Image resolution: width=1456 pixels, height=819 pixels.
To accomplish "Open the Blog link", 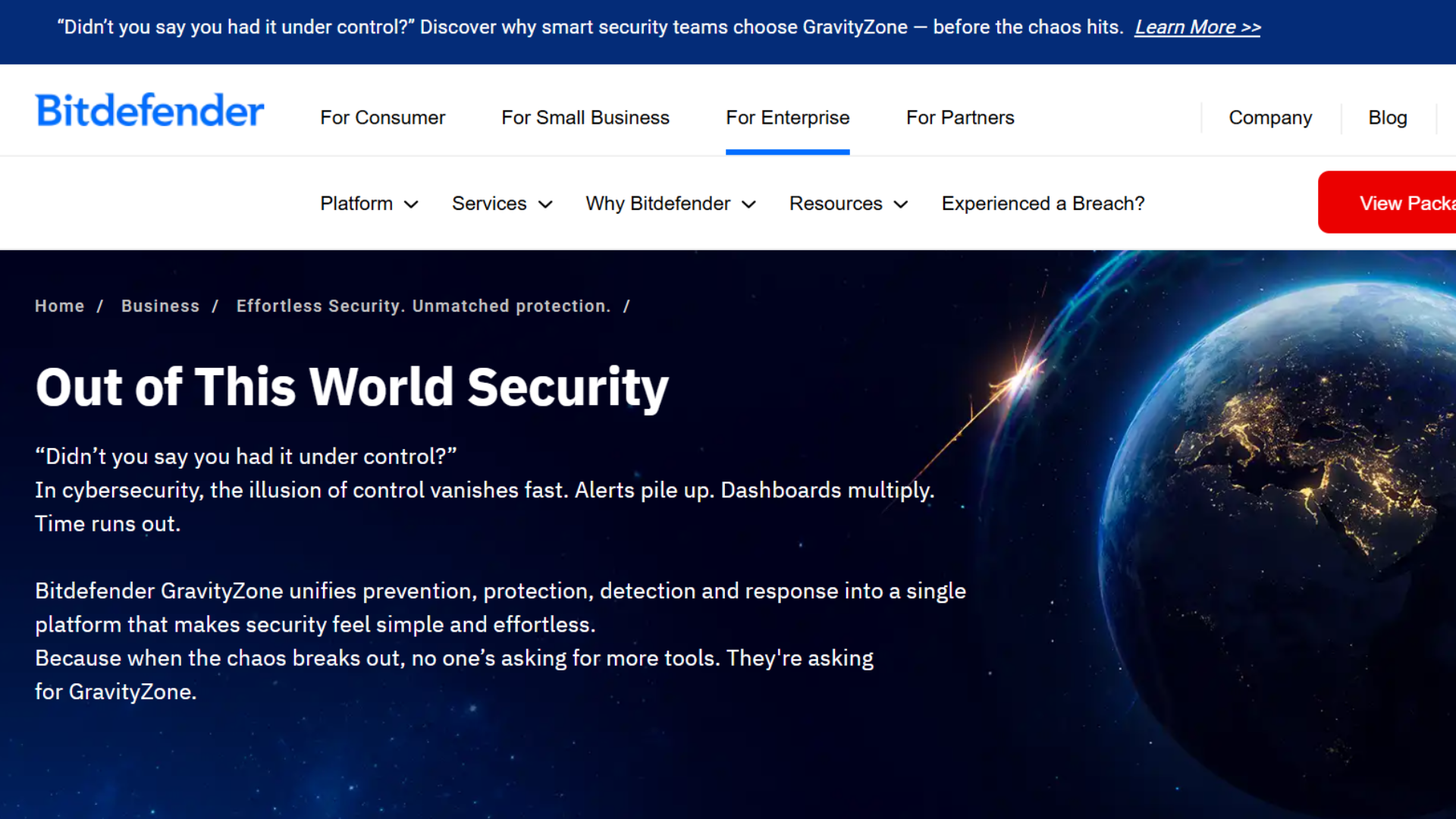I will tap(1388, 118).
